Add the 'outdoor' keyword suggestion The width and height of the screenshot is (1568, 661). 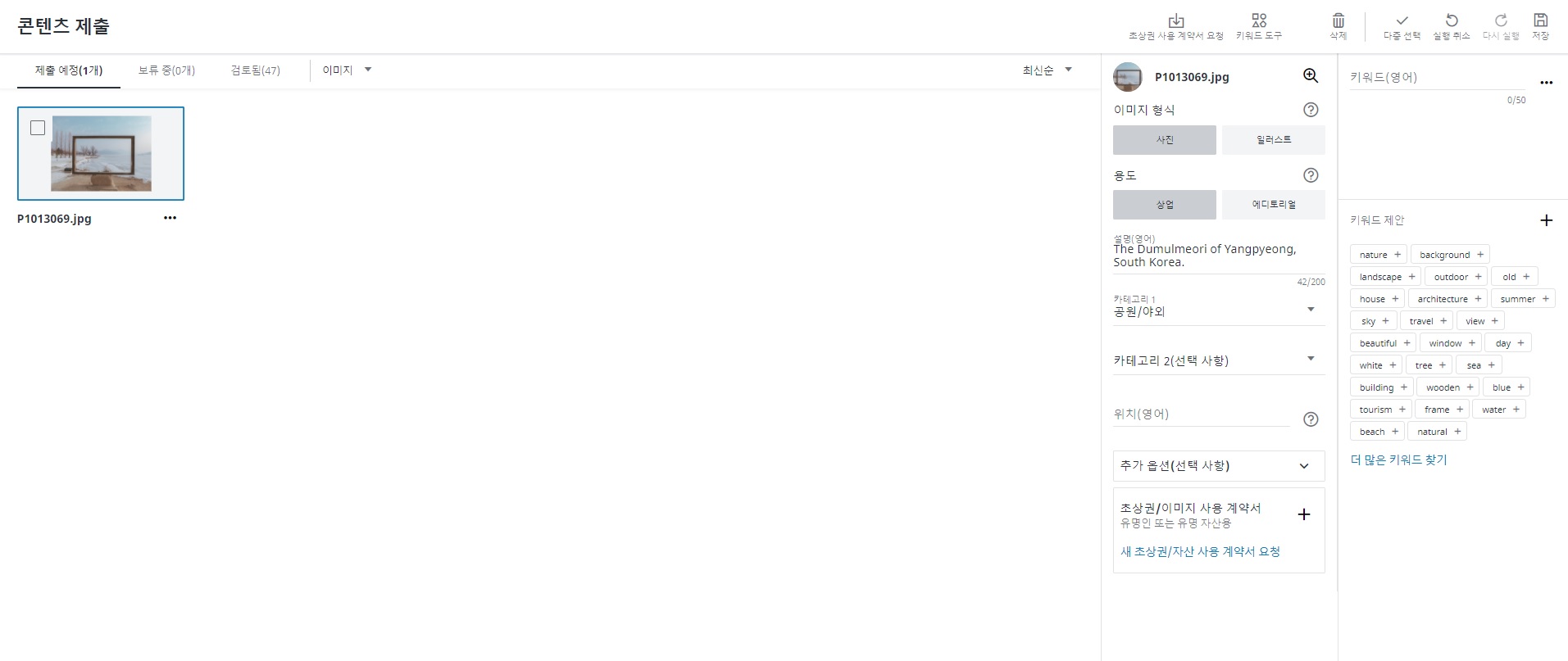click(x=1456, y=277)
